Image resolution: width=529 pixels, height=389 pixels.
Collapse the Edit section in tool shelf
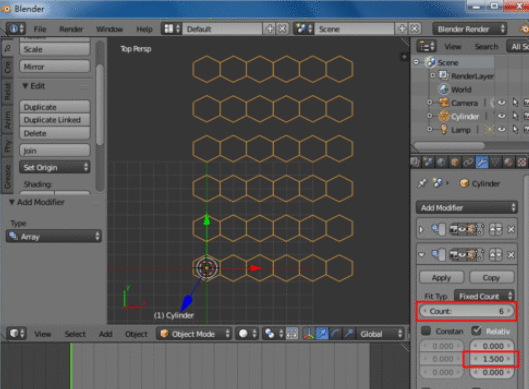[25, 86]
